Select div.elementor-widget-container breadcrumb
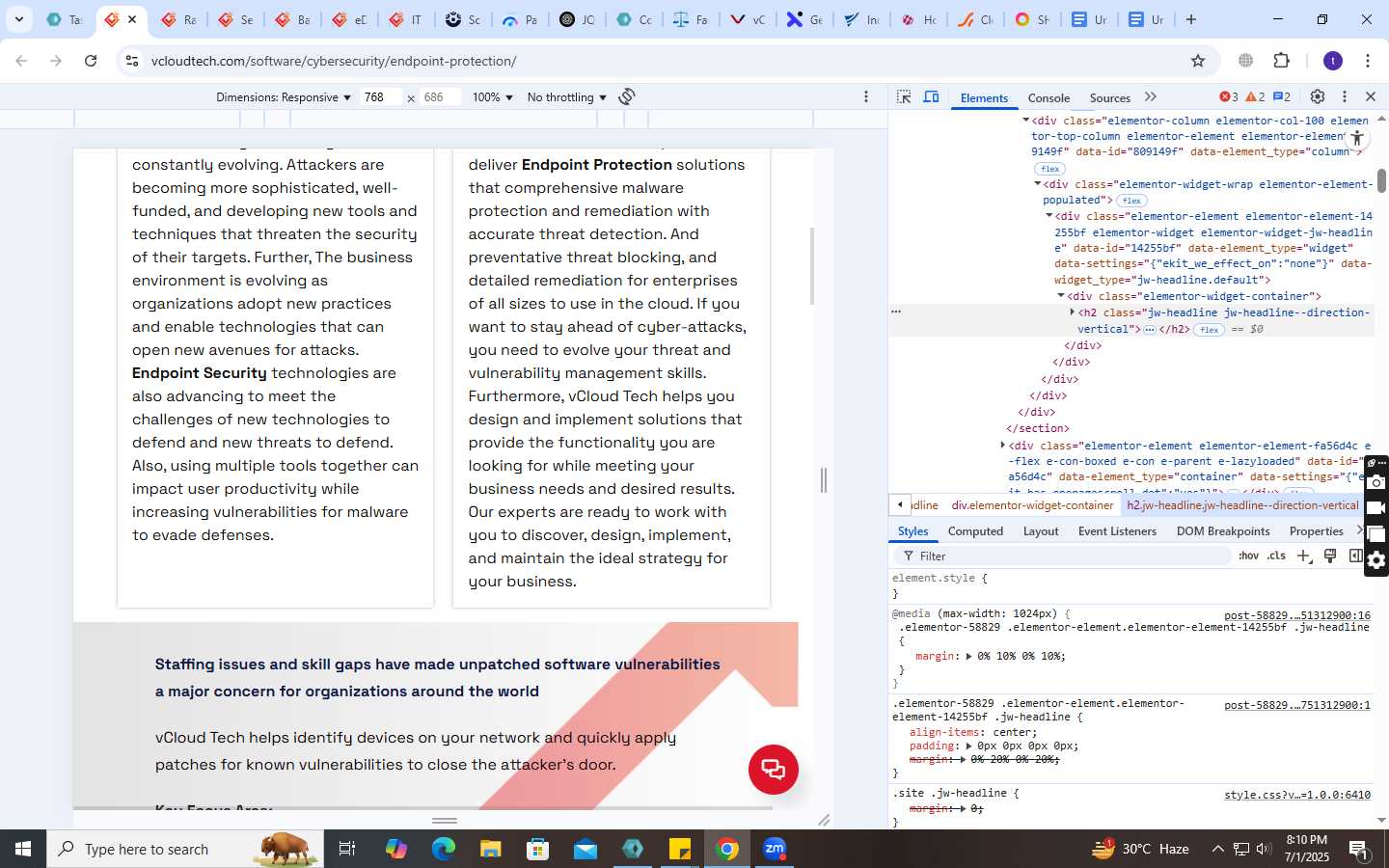1389x868 pixels. tap(1032, 505)
